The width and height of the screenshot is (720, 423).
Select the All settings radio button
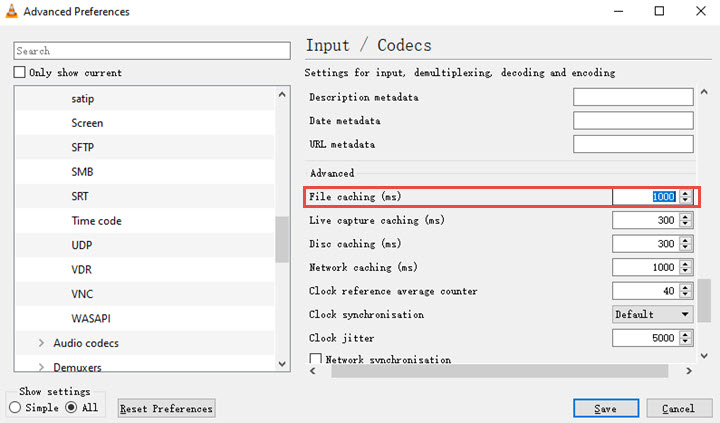[x=72, y=408]
